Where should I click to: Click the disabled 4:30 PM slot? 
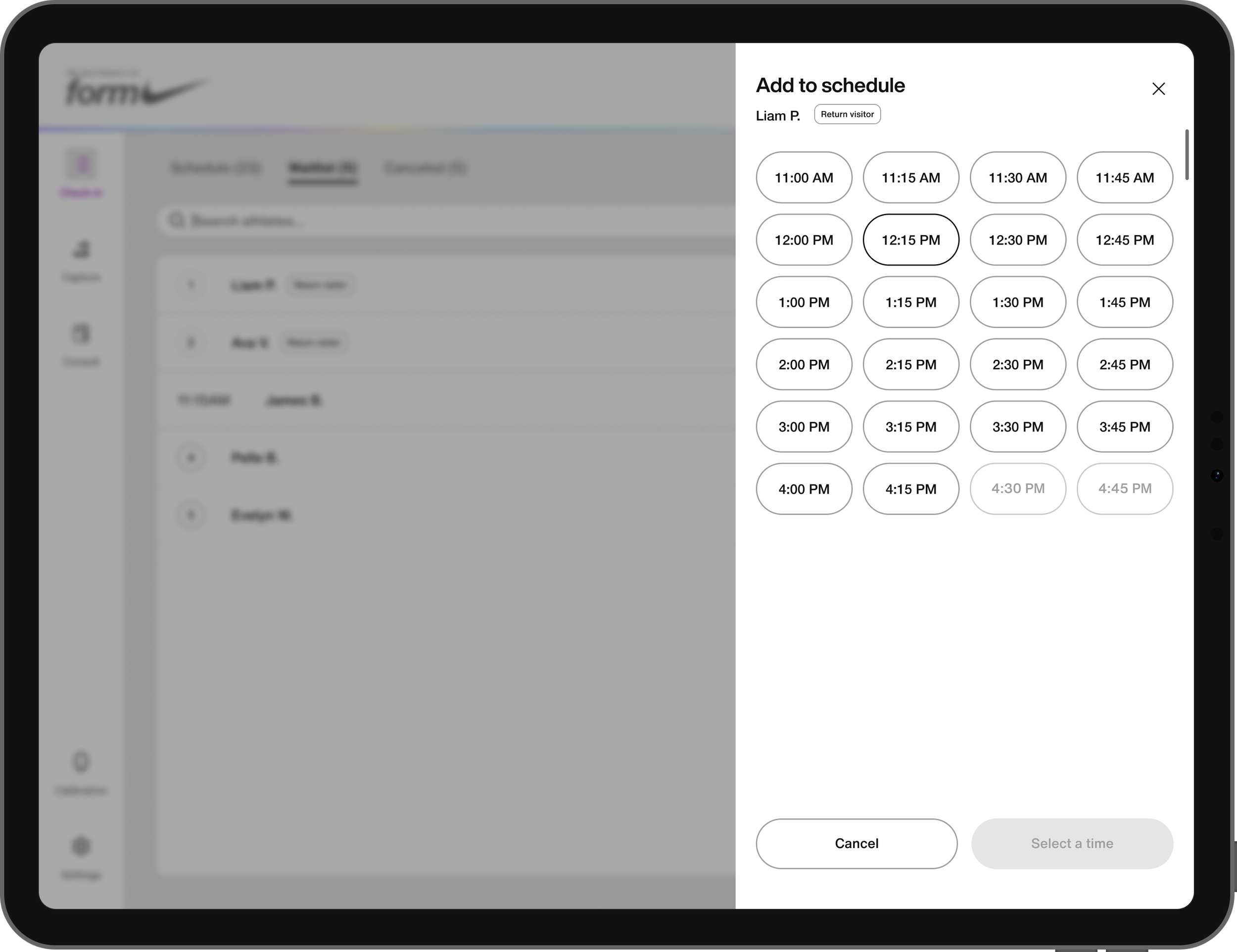click(1018, 489)
